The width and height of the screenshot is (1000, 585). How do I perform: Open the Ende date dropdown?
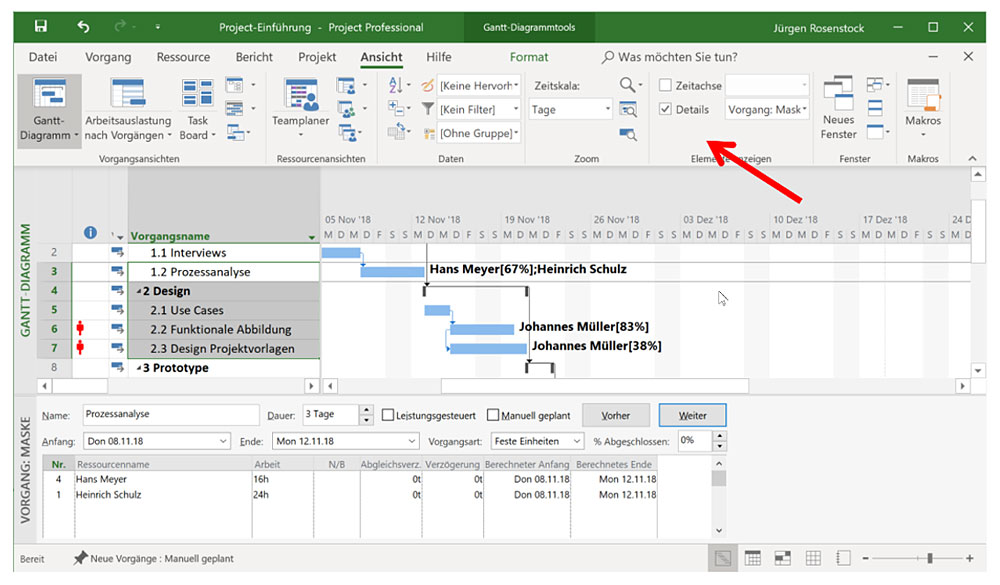(411, 441)
